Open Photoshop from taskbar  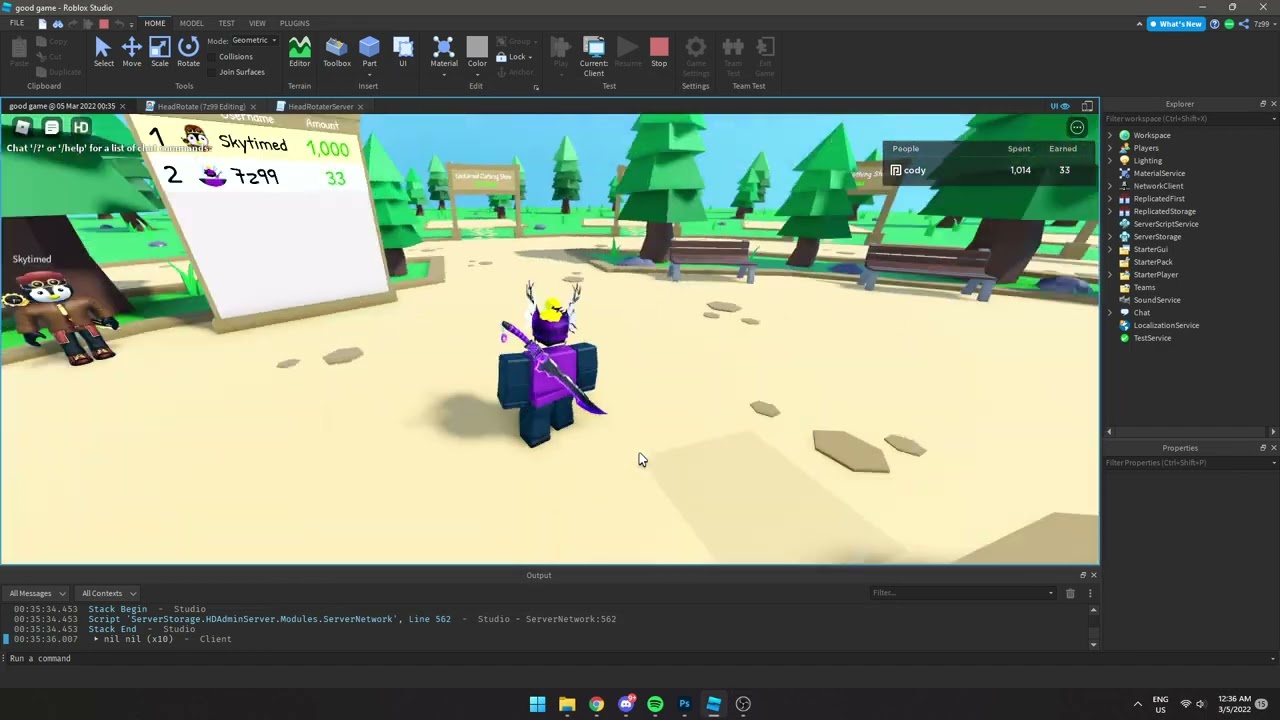pos(684,704)
